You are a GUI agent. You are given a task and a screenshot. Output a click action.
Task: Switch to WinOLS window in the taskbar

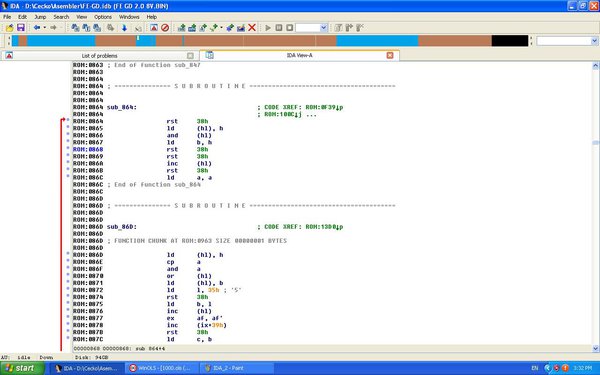(x=163, y=368)
